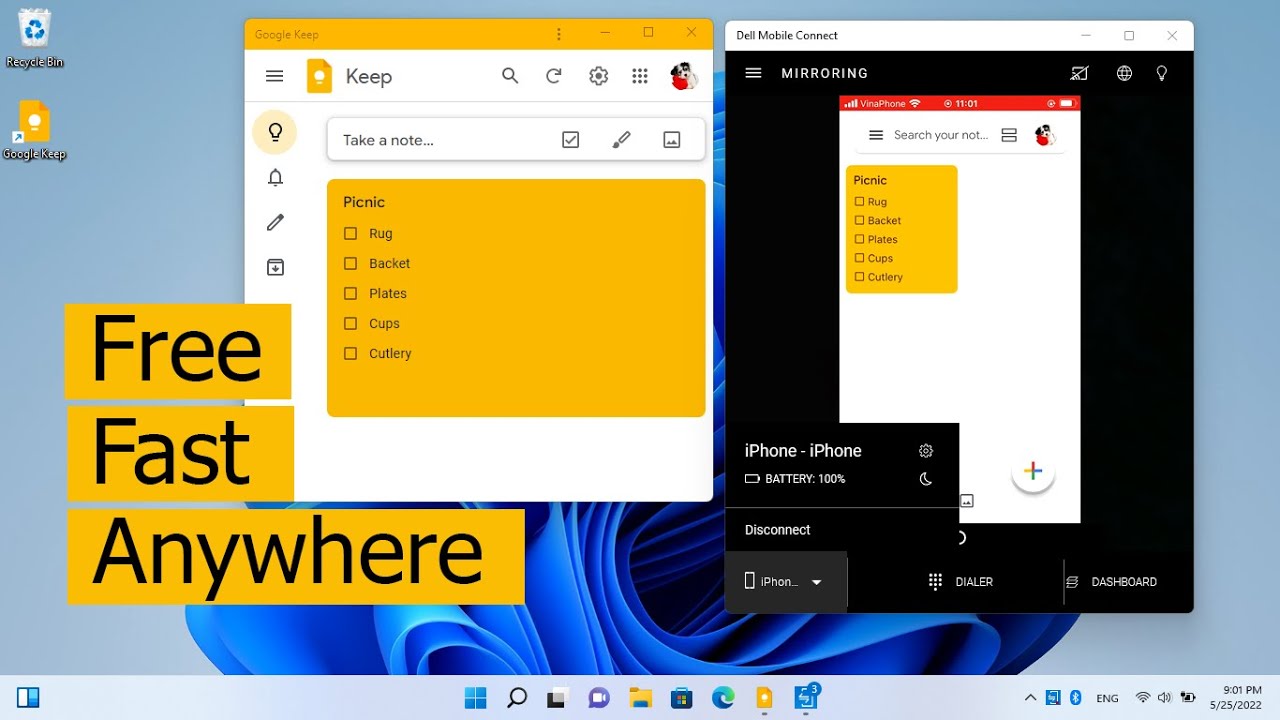Open search in Google Keep
1280x720 pixels.
tap(510, 76)
